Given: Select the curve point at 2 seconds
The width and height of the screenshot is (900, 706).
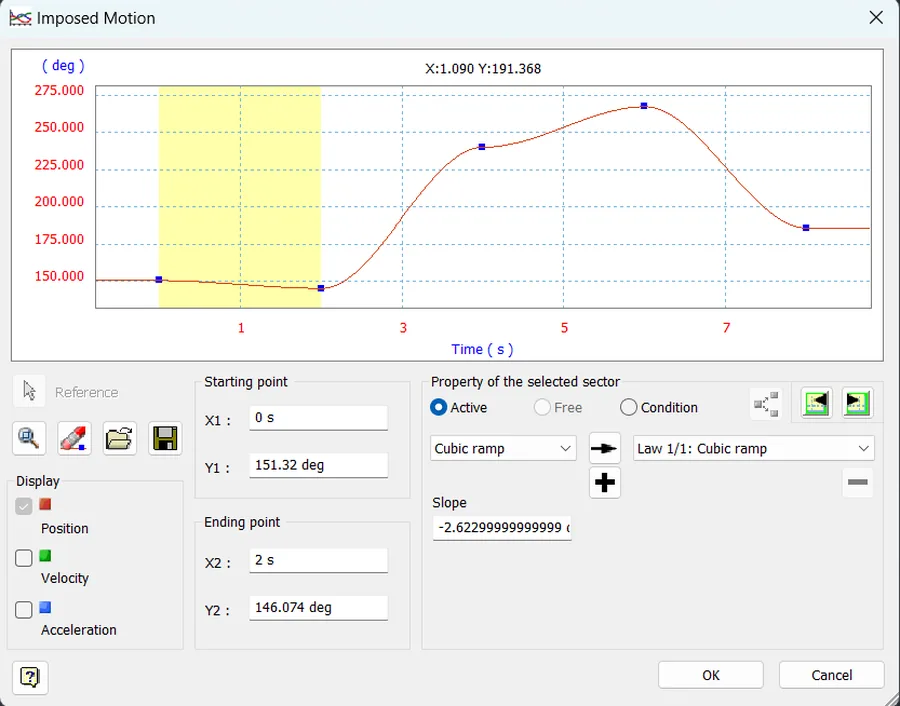Looking at the screenshot, I should point(321,288).
